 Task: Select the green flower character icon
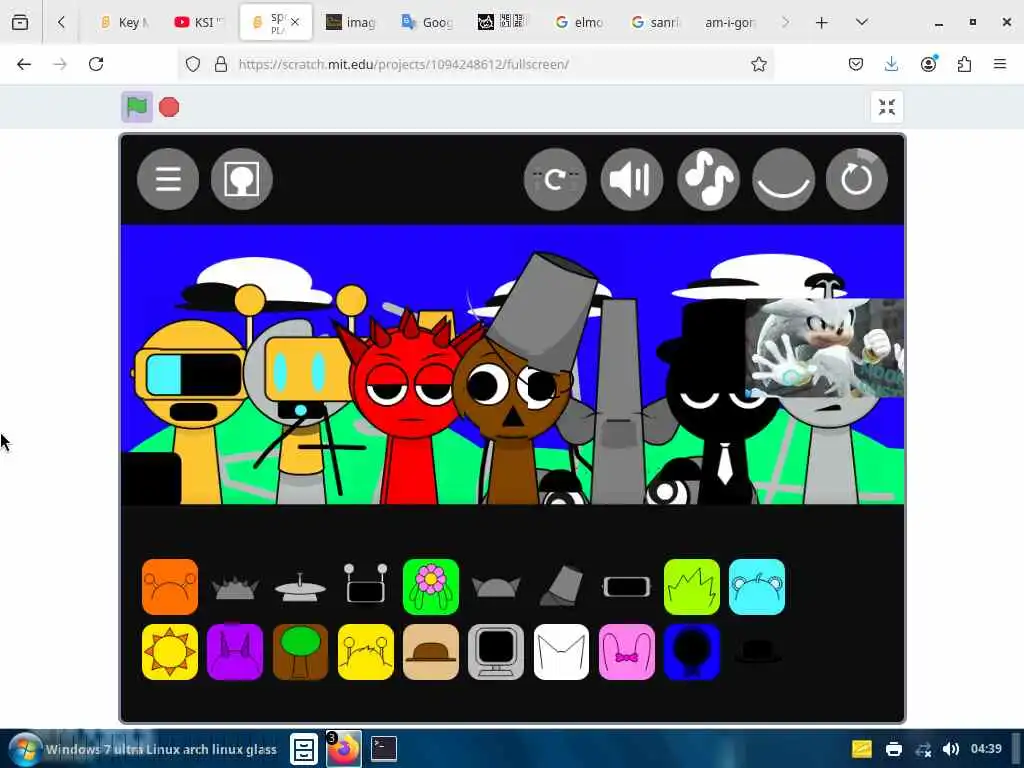431,586
